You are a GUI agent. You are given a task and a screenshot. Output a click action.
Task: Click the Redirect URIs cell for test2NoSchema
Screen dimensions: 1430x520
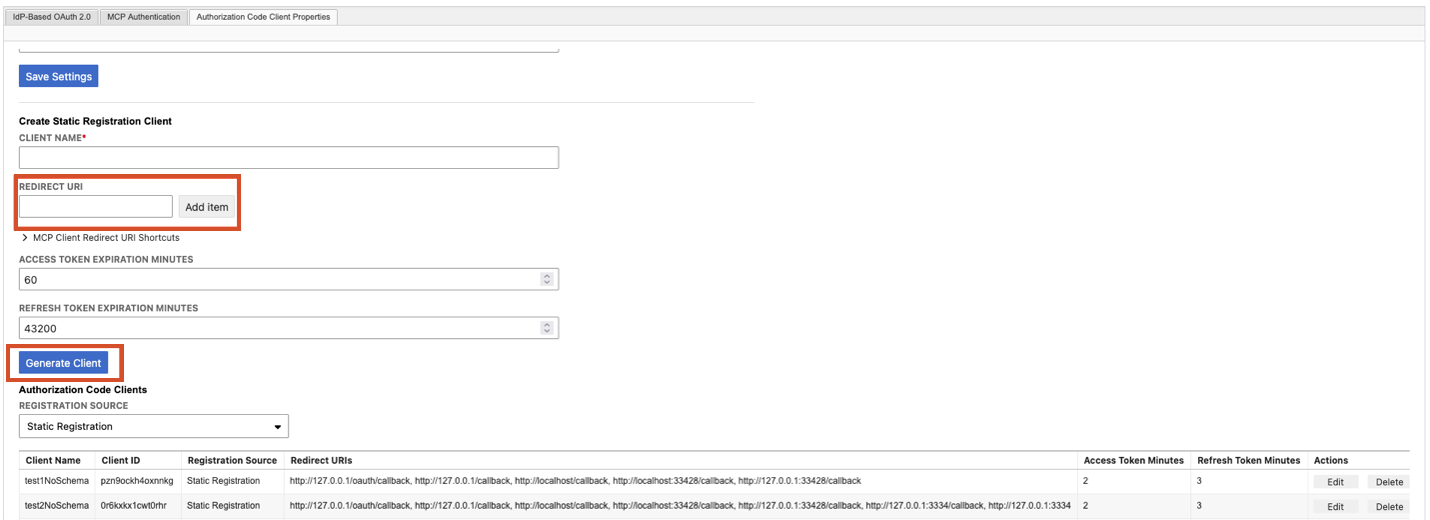click(680, 506)
